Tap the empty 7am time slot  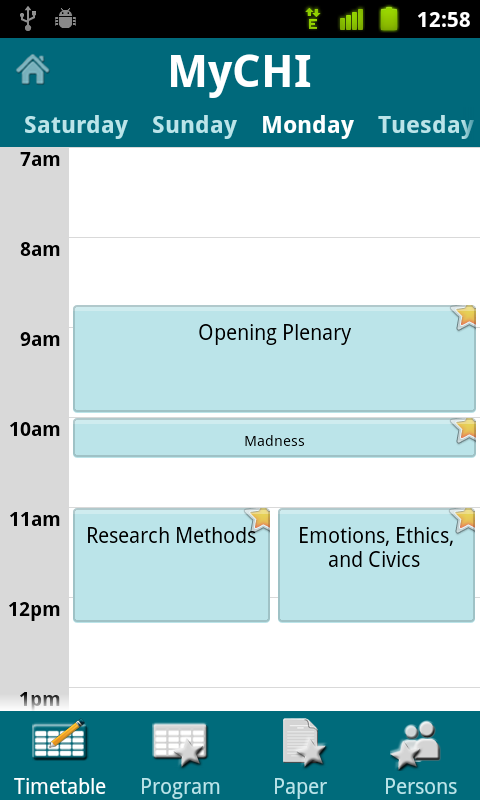274,192
